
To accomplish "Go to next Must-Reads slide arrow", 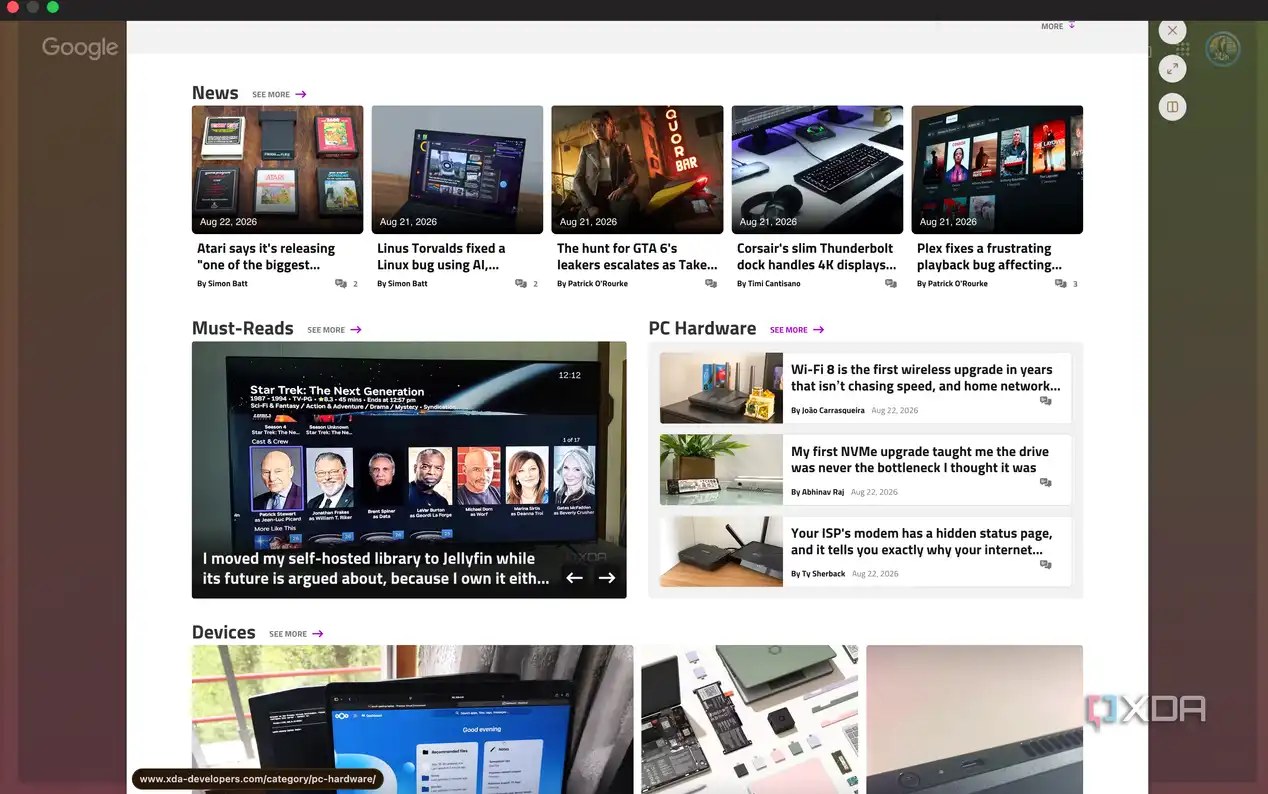I will pyautogui.click(x=607, y=577).
